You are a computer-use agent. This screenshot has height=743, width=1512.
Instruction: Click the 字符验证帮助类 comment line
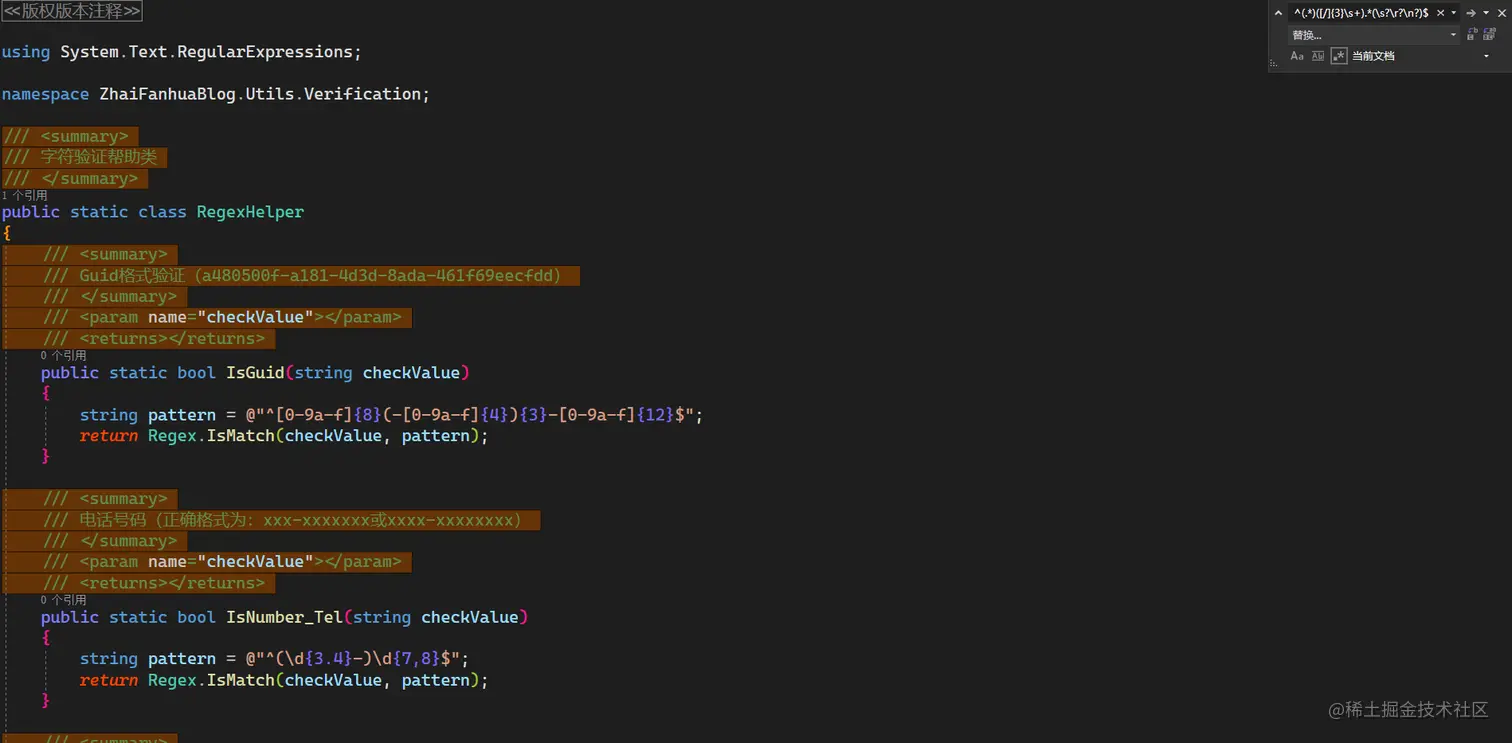point(85,157)
